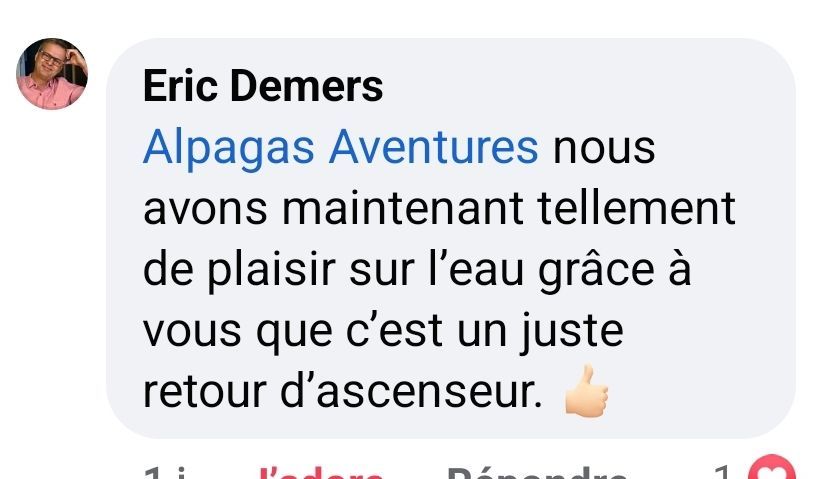Click the red heart reaction icon
The height and width of the screenshot is (479, 831).
coord(772,468)
